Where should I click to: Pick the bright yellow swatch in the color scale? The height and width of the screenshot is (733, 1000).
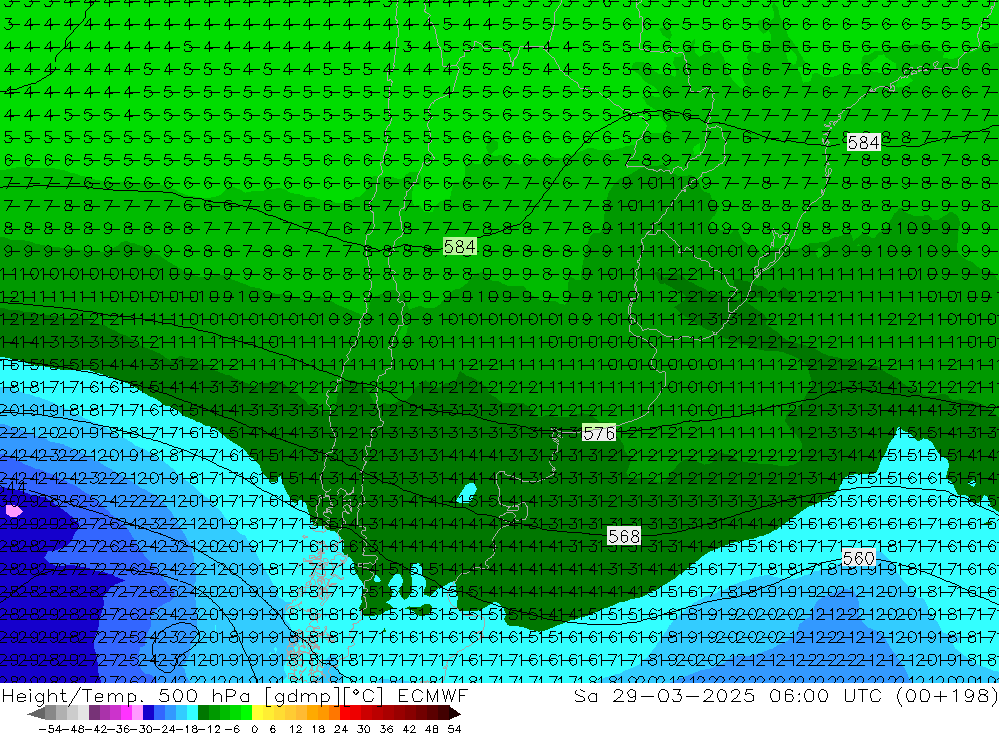tap(258, 714)
